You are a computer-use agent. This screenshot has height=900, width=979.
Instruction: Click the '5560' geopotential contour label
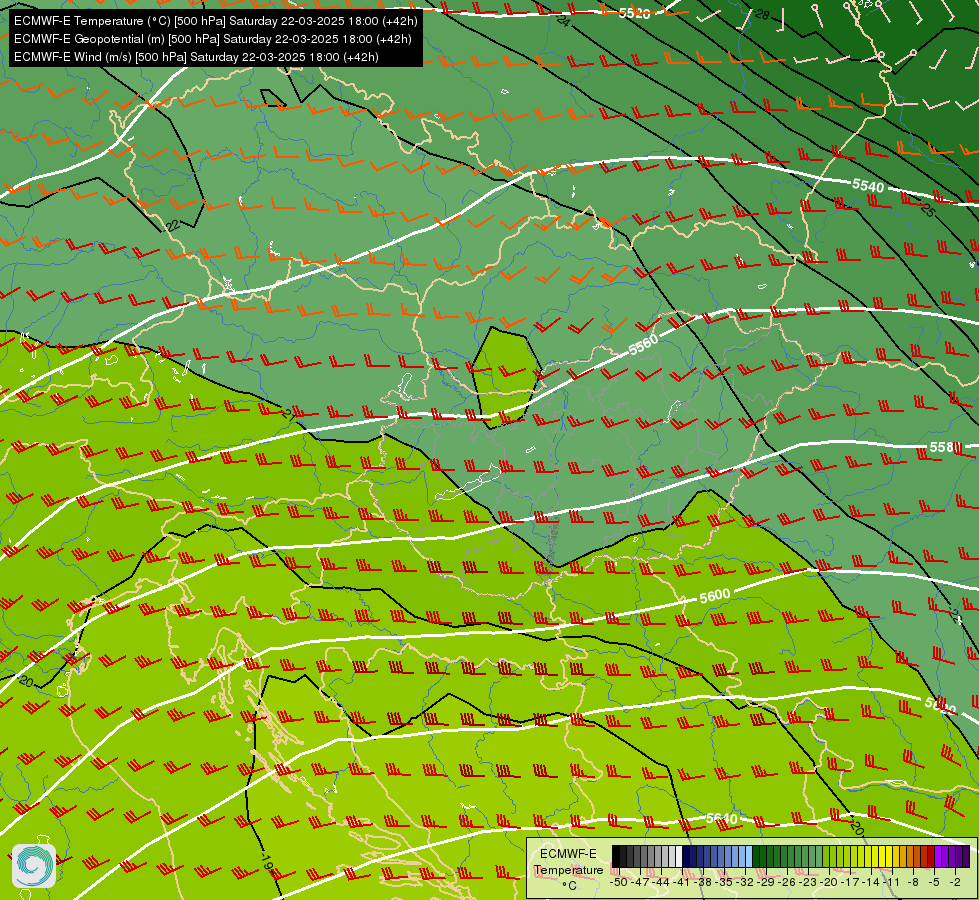pyautogui.click(x=643, y=345)
